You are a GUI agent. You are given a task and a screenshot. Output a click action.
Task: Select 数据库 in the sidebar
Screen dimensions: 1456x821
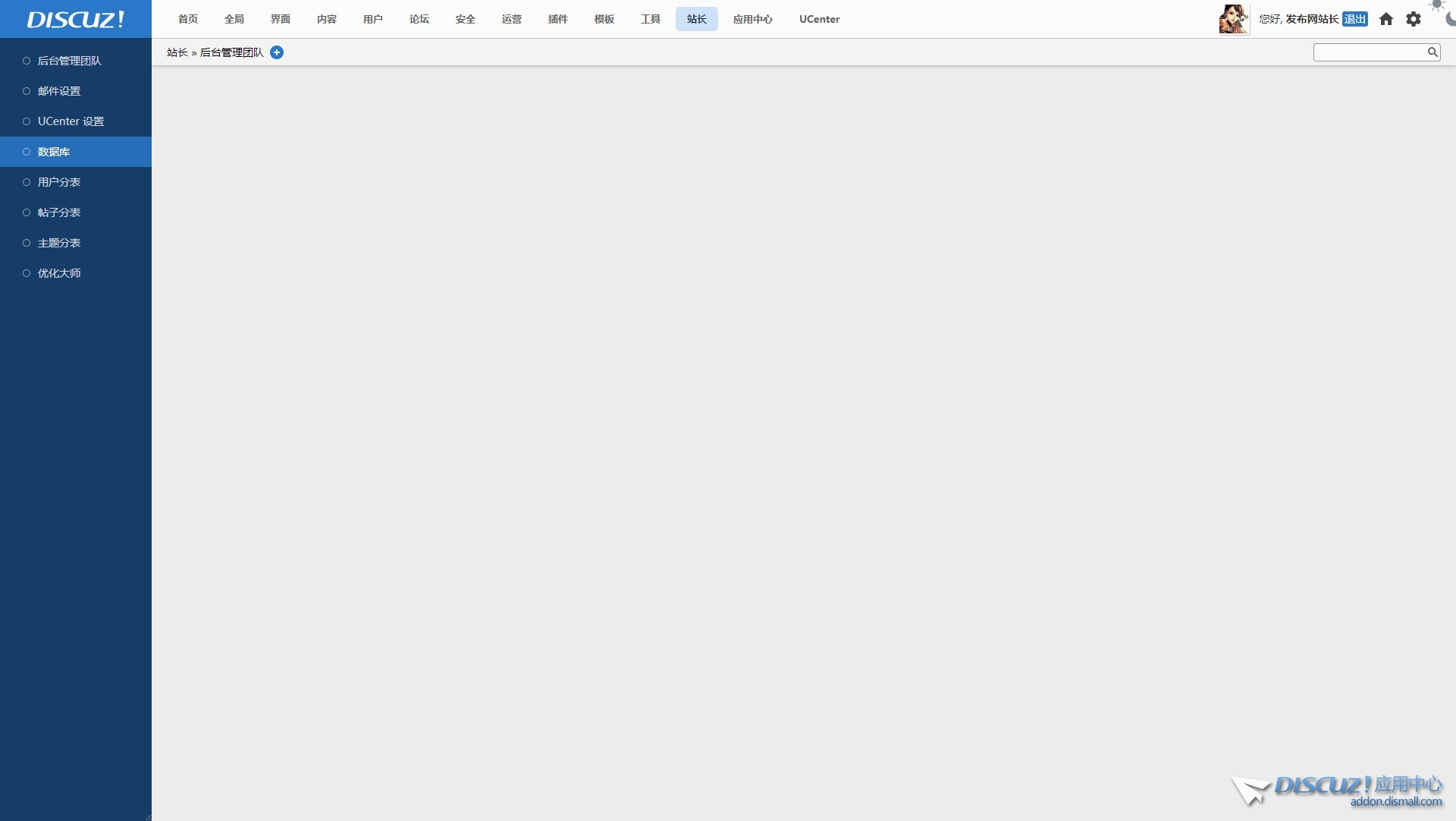tap(54, 152)
